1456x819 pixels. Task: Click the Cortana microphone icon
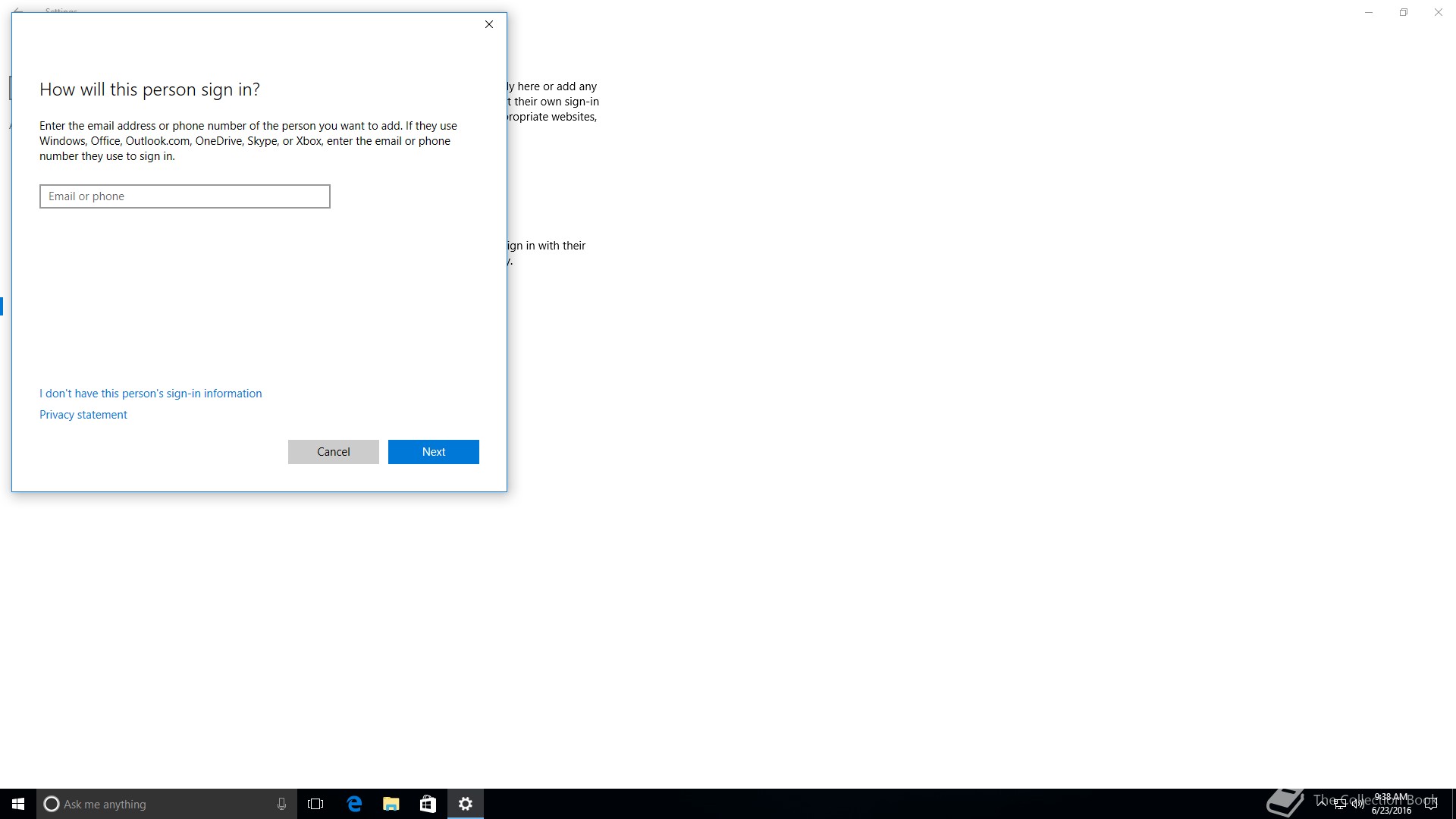click(281, 804)
